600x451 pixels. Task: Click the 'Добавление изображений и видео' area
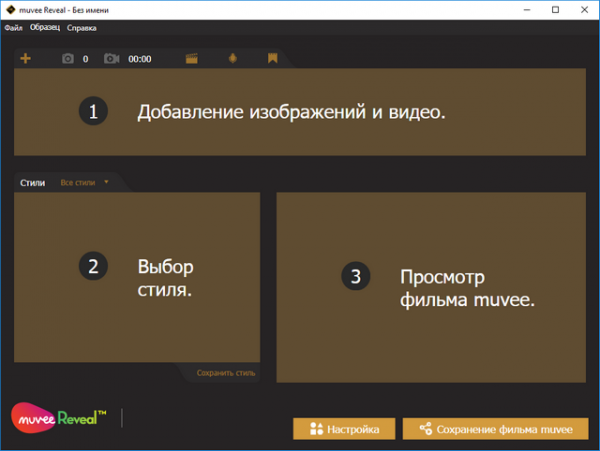pos(300,112)
